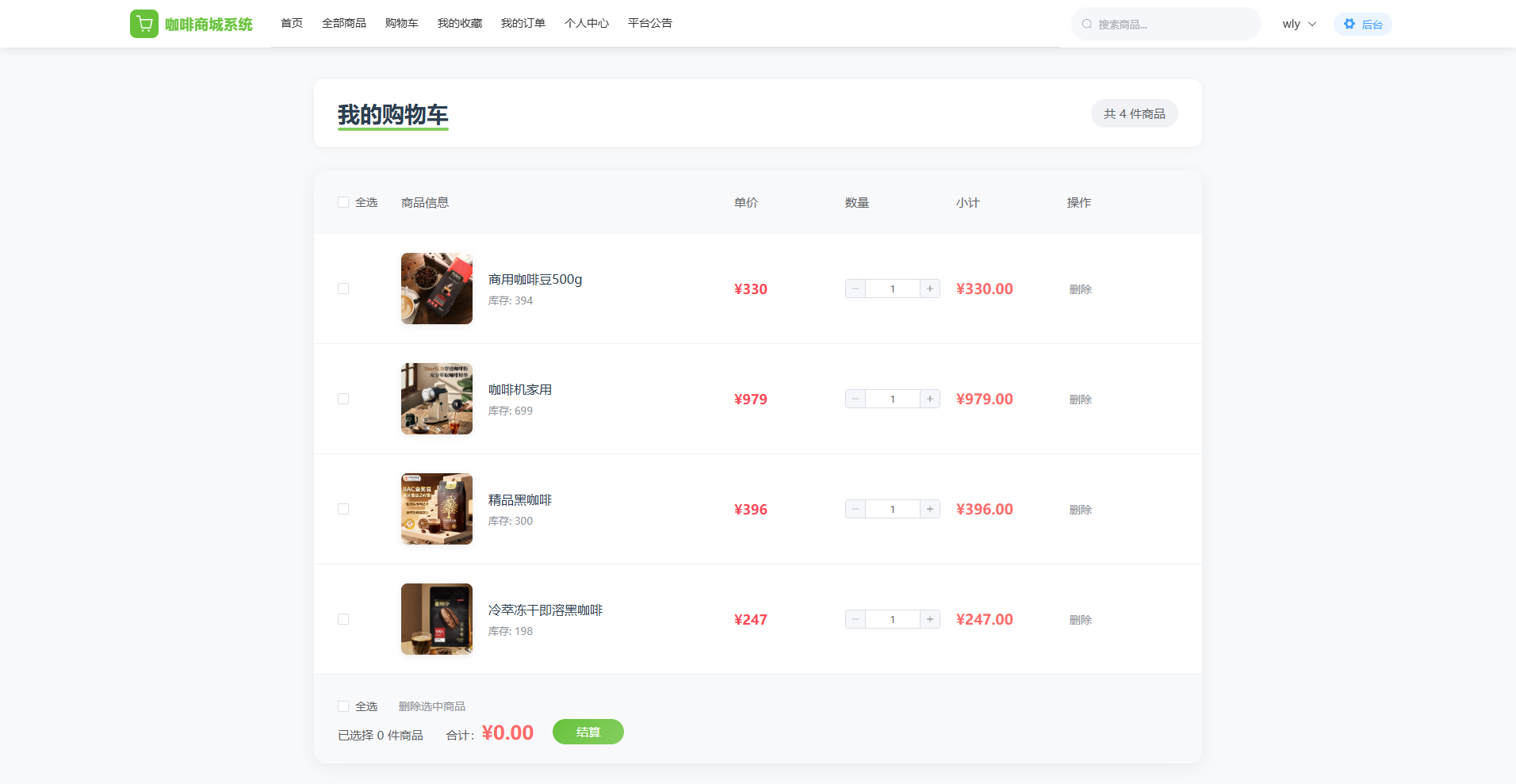Open the 咖啡机家用 product thumbnail
Screen dimensions: 1516x784
pyautogui.click(x=437, y=399)
